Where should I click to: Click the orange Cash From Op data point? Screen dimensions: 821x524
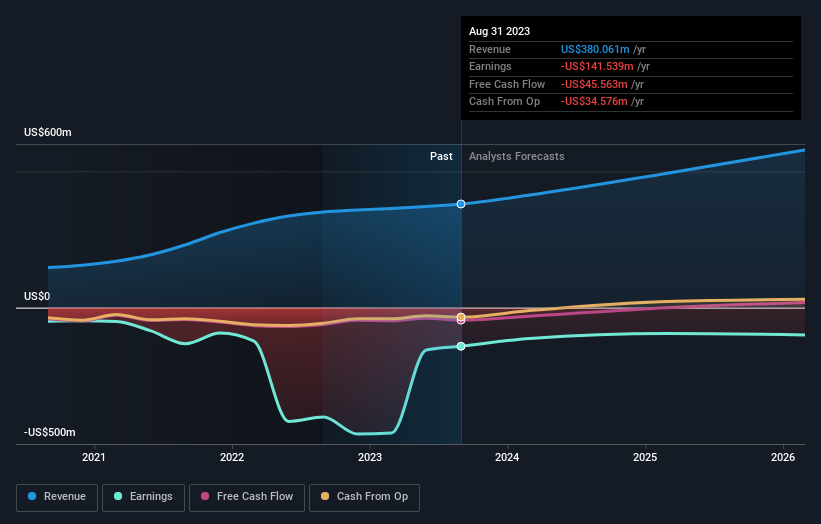tap(461, 317)
